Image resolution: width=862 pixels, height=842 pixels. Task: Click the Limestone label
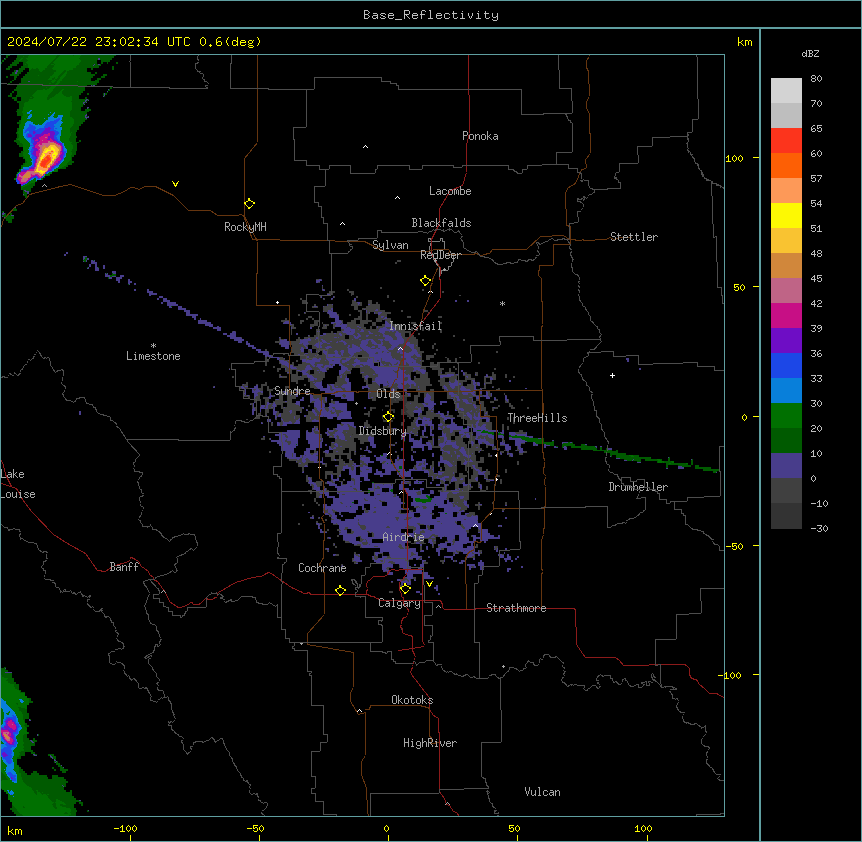(x=153, y=356)
